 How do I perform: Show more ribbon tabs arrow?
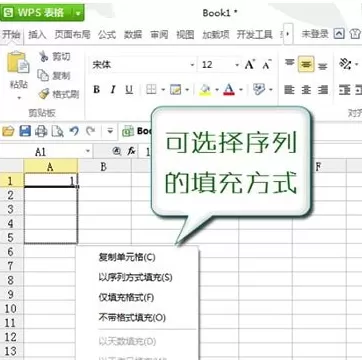287,34
